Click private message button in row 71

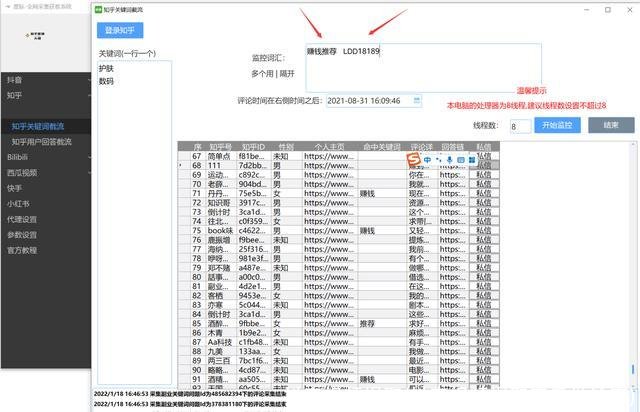484,193
